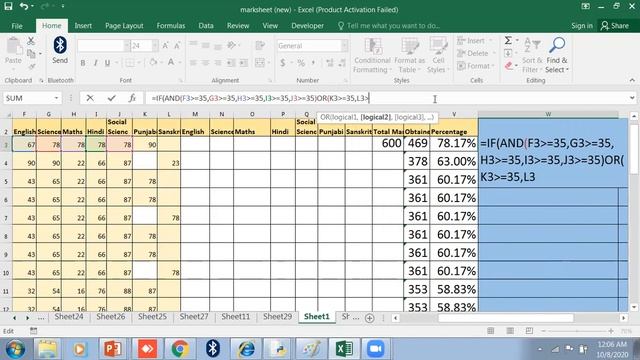The width and height of the screenshot is (640, 360).
Task: Switch to the Data tab
Action: coord(206,26)
